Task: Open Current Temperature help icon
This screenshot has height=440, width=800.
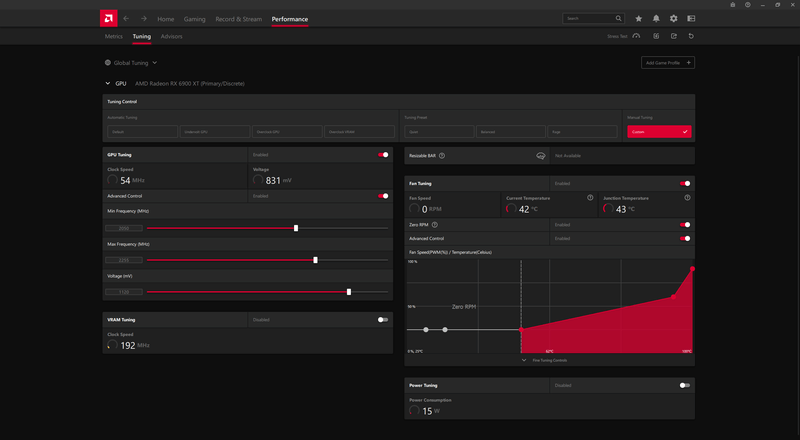Action: tap(590, 198)
